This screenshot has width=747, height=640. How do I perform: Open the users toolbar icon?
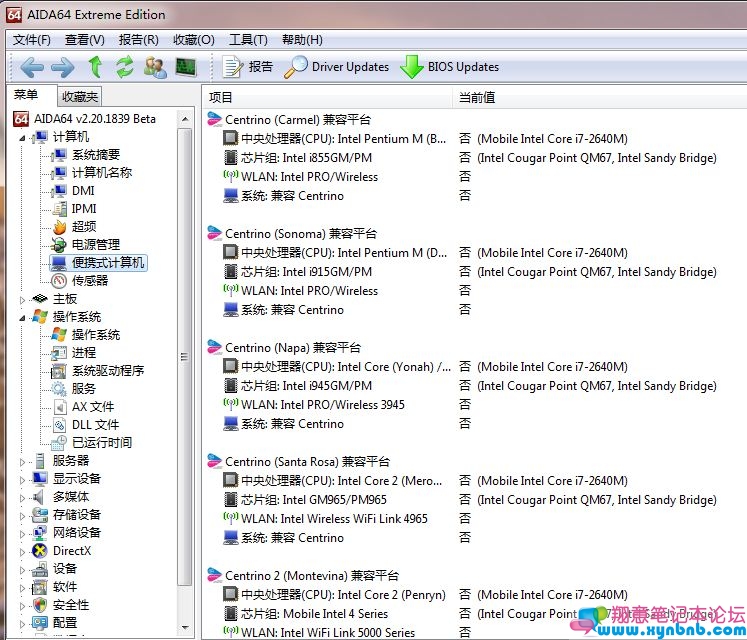click(x=155, y=67)
